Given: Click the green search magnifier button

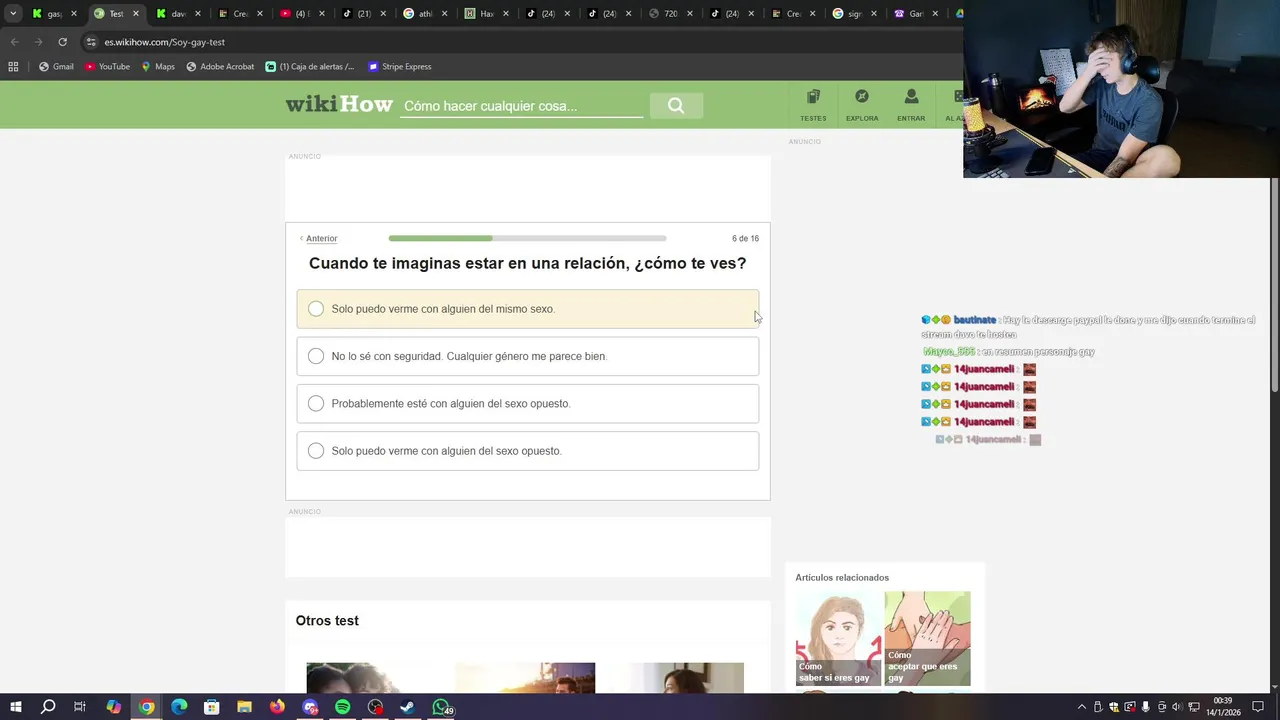Looking at the screenshot, I should point(676,105).
